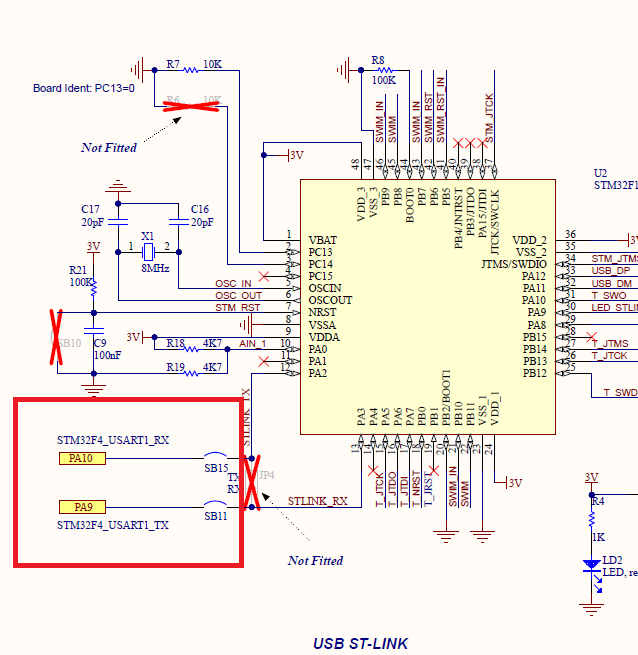Click the STM32F4_USART1_RX text

click(x=113, y=440)
